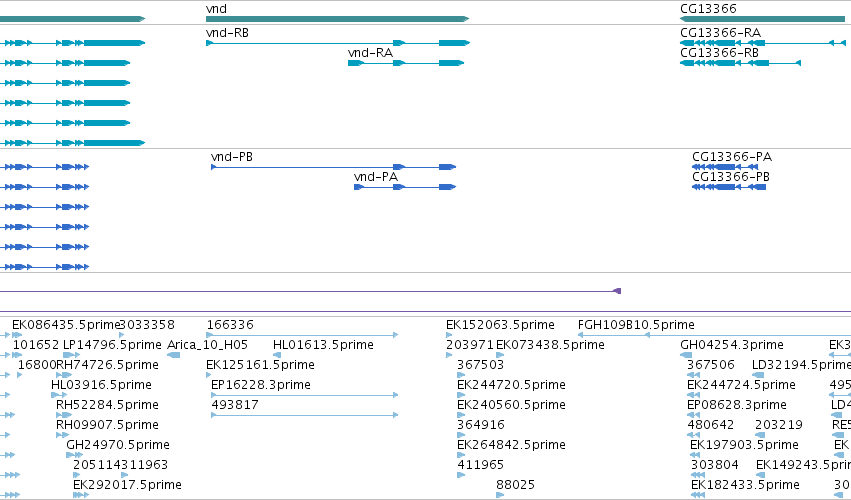Select feature 88025
The image size is (851, 500).
[x=515, y=485]
